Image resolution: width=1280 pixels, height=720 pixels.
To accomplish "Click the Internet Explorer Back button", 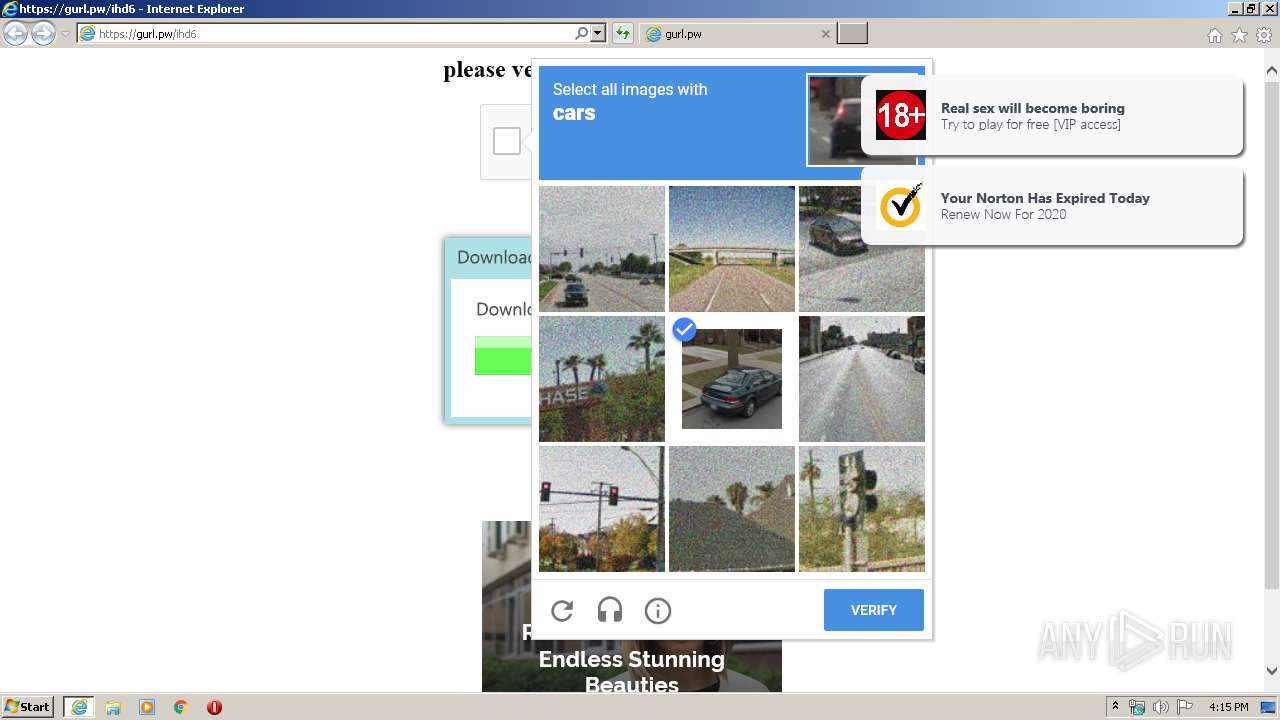I will point(15,34).
